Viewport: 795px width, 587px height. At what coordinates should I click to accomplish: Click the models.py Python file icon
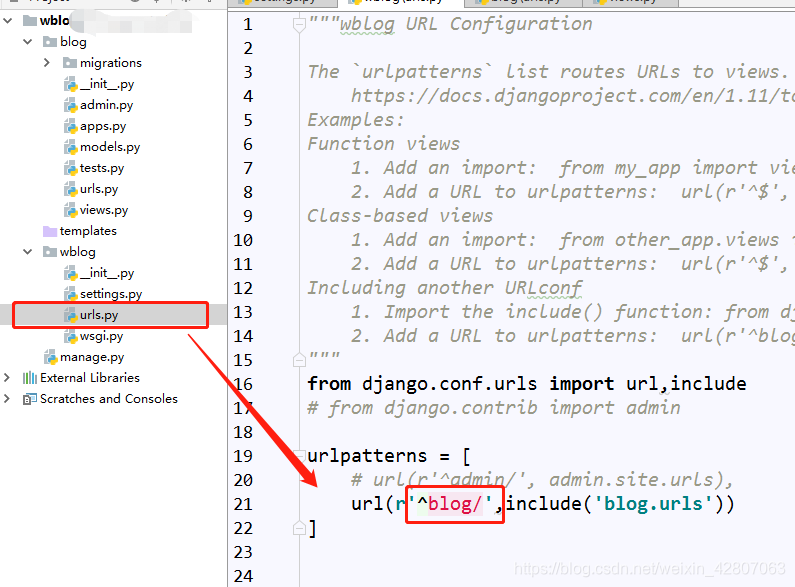click(x=70, y=147)
